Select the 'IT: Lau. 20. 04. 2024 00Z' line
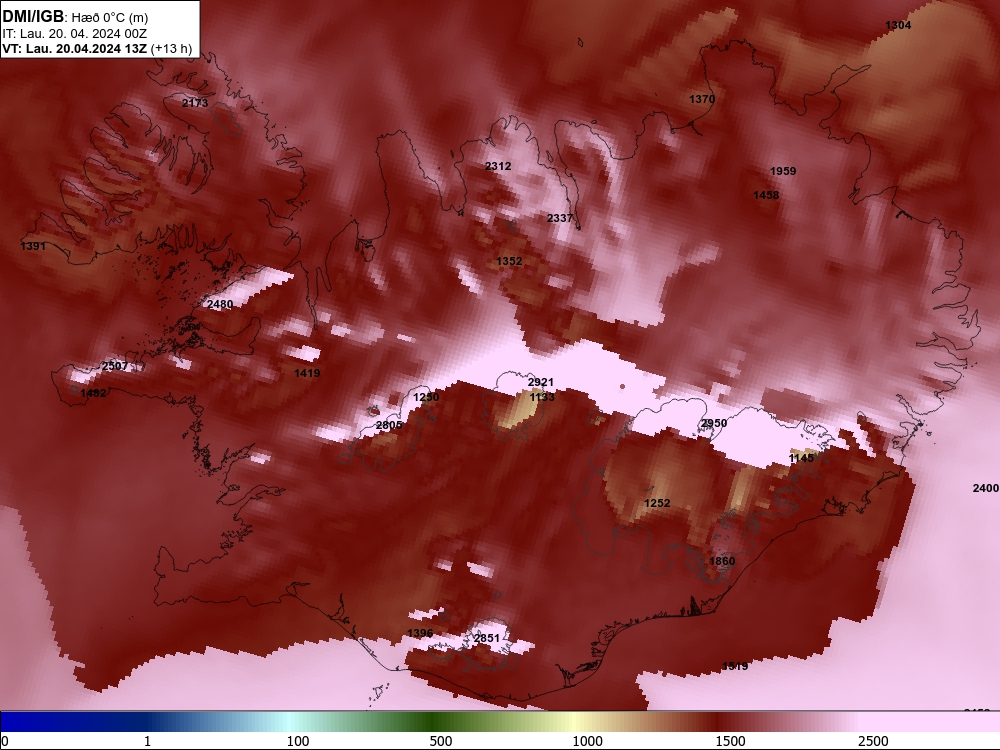This screenshot has width=1000, height=750. click(74, 34)
